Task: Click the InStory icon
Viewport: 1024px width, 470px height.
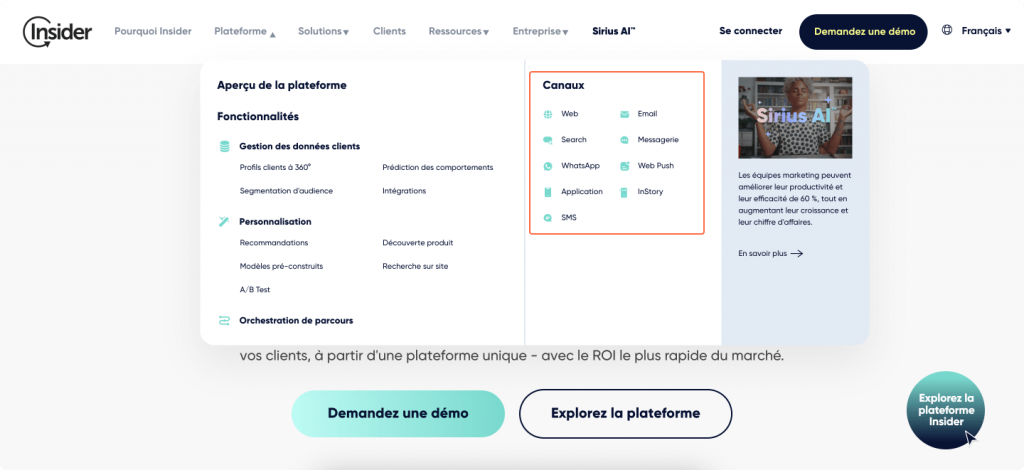Action: [624, 192]
